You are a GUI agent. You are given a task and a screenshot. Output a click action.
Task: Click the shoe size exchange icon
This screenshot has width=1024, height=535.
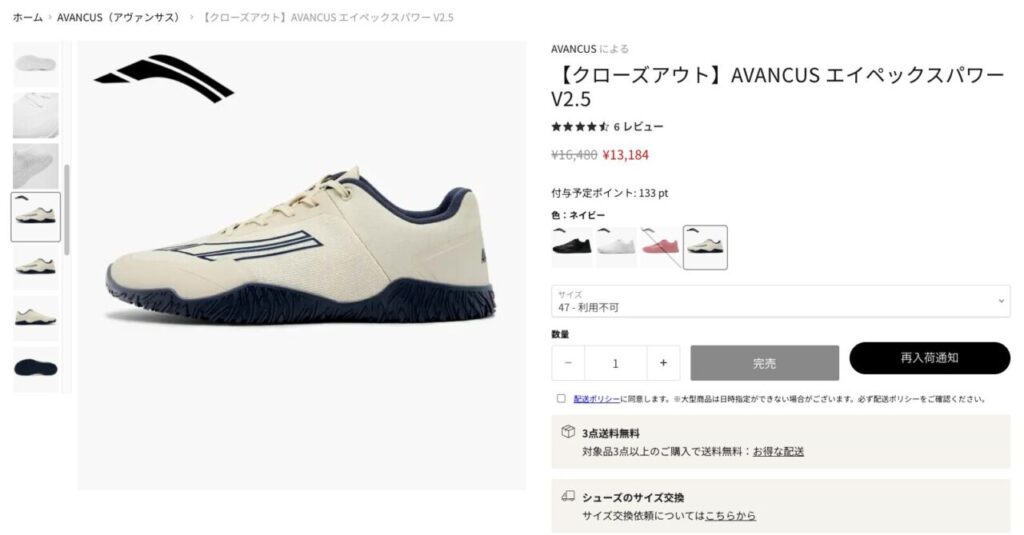click(568, 496)
